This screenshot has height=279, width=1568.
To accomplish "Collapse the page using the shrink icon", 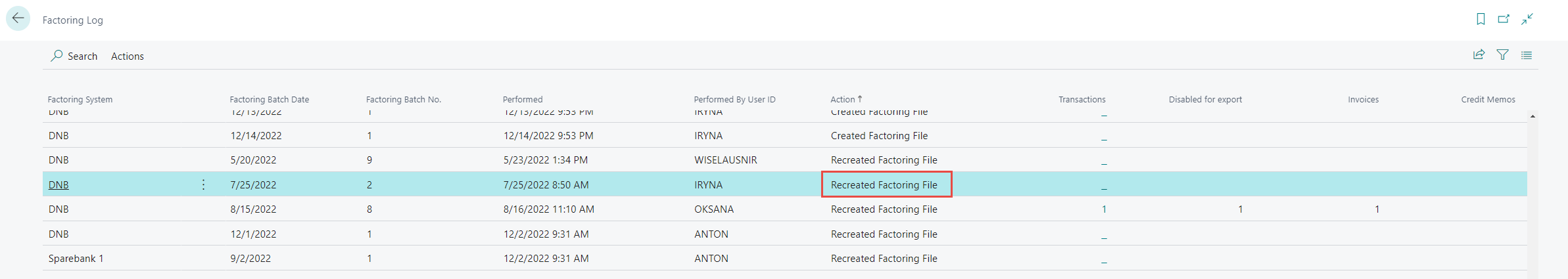I will point(1527,19).
